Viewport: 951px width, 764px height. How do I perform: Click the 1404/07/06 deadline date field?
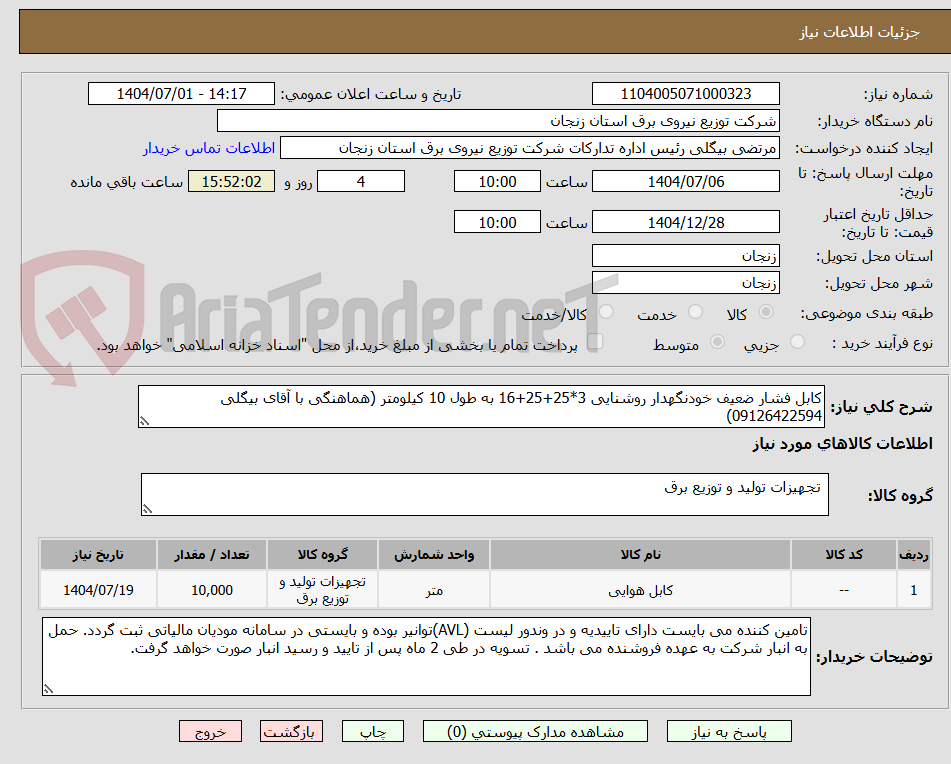point(686,181)
